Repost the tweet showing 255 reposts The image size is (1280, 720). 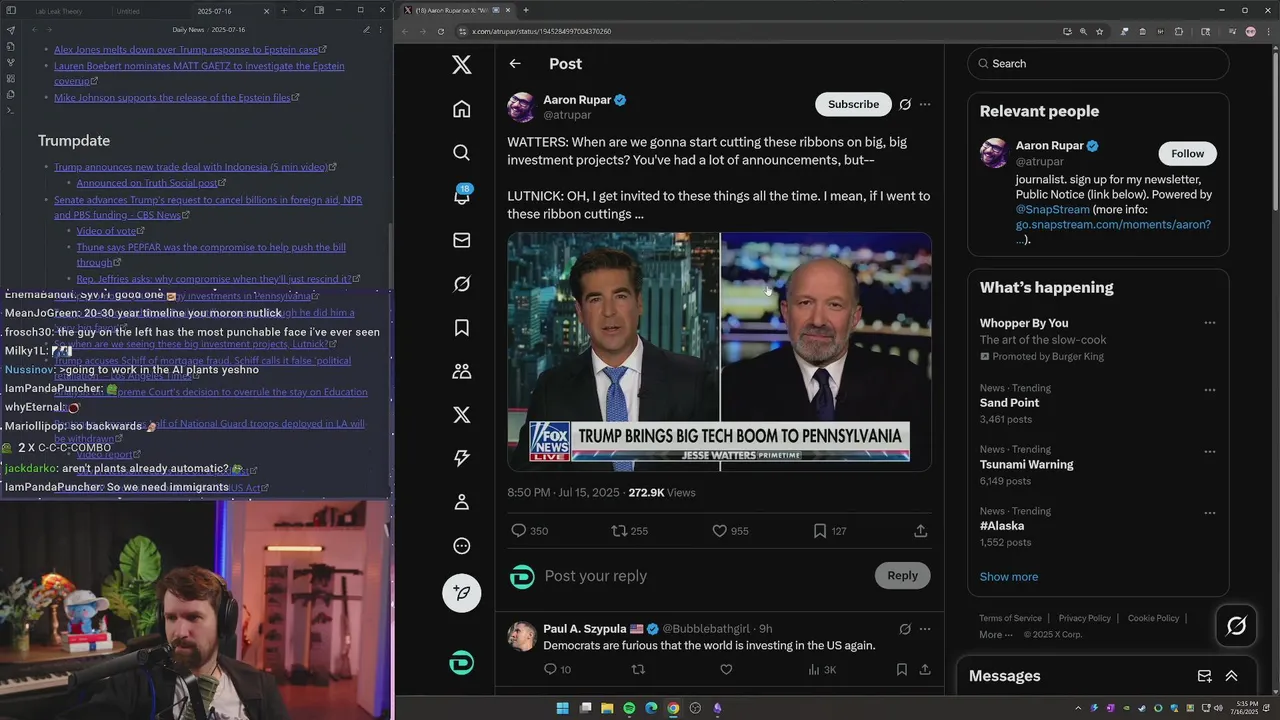(629, 531)
